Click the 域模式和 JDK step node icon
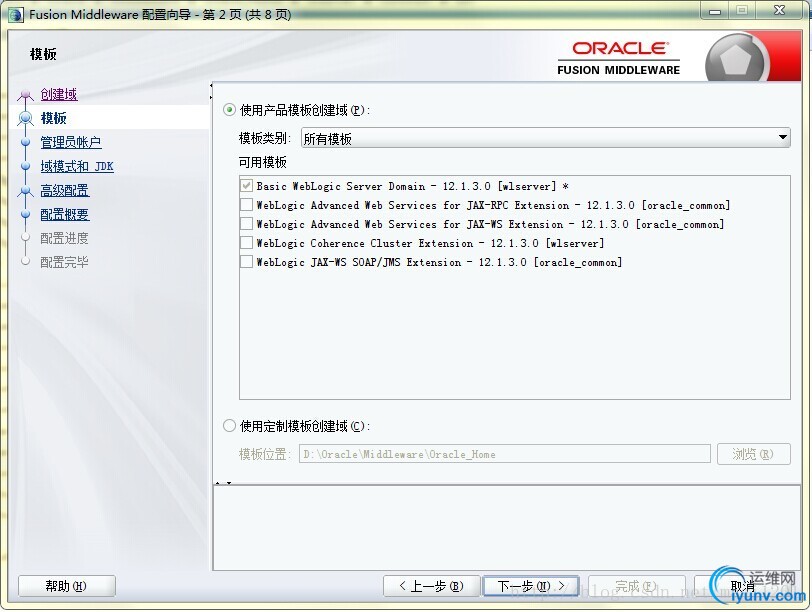This screenshot has height=612, width=812. tap(25, 166)
